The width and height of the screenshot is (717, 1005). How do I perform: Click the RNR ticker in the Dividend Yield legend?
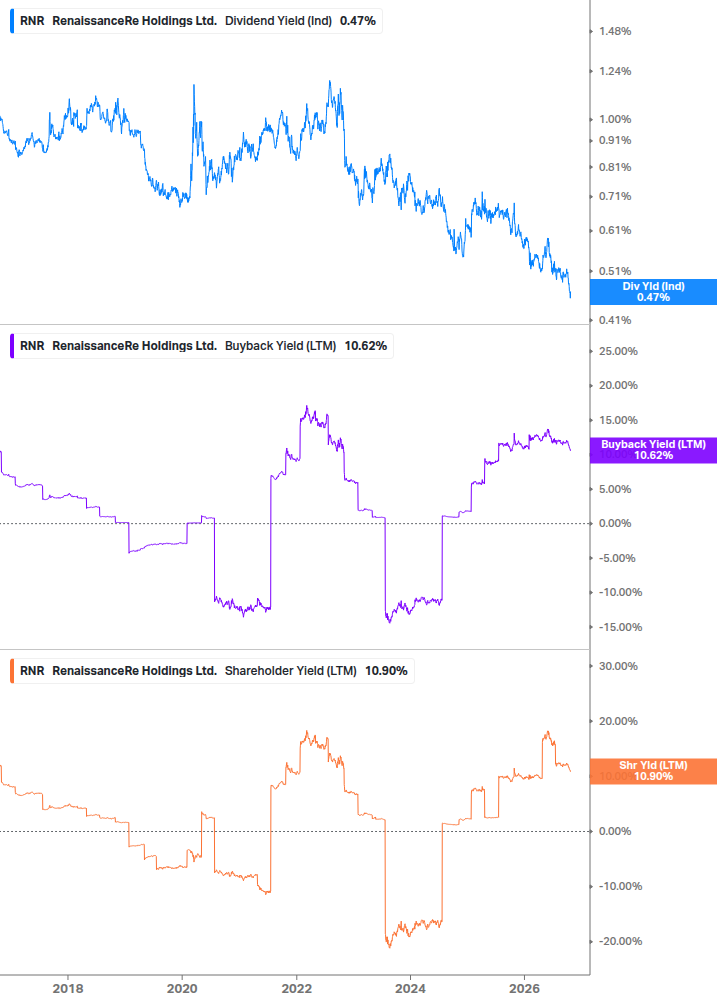click(32, 21)
